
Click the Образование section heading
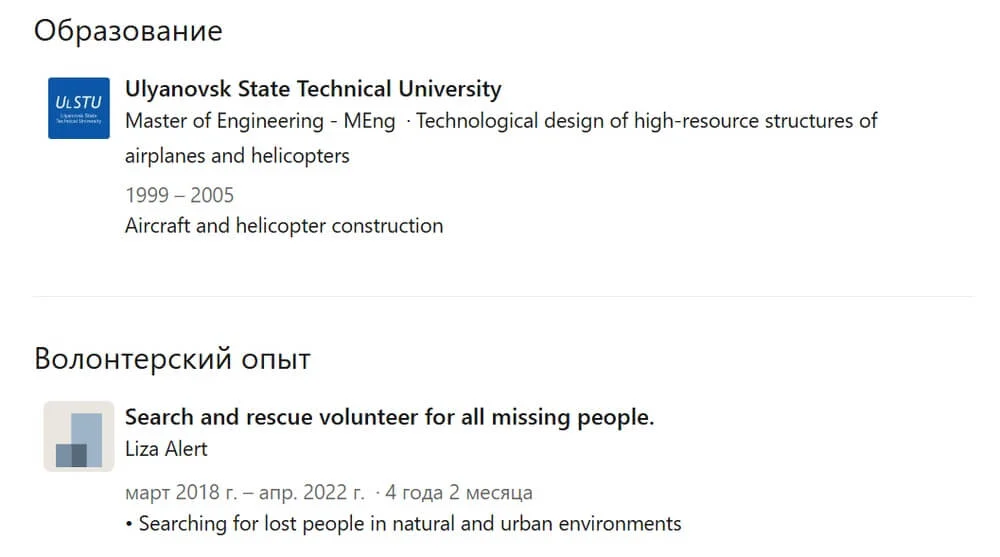[x=128, y=31]
